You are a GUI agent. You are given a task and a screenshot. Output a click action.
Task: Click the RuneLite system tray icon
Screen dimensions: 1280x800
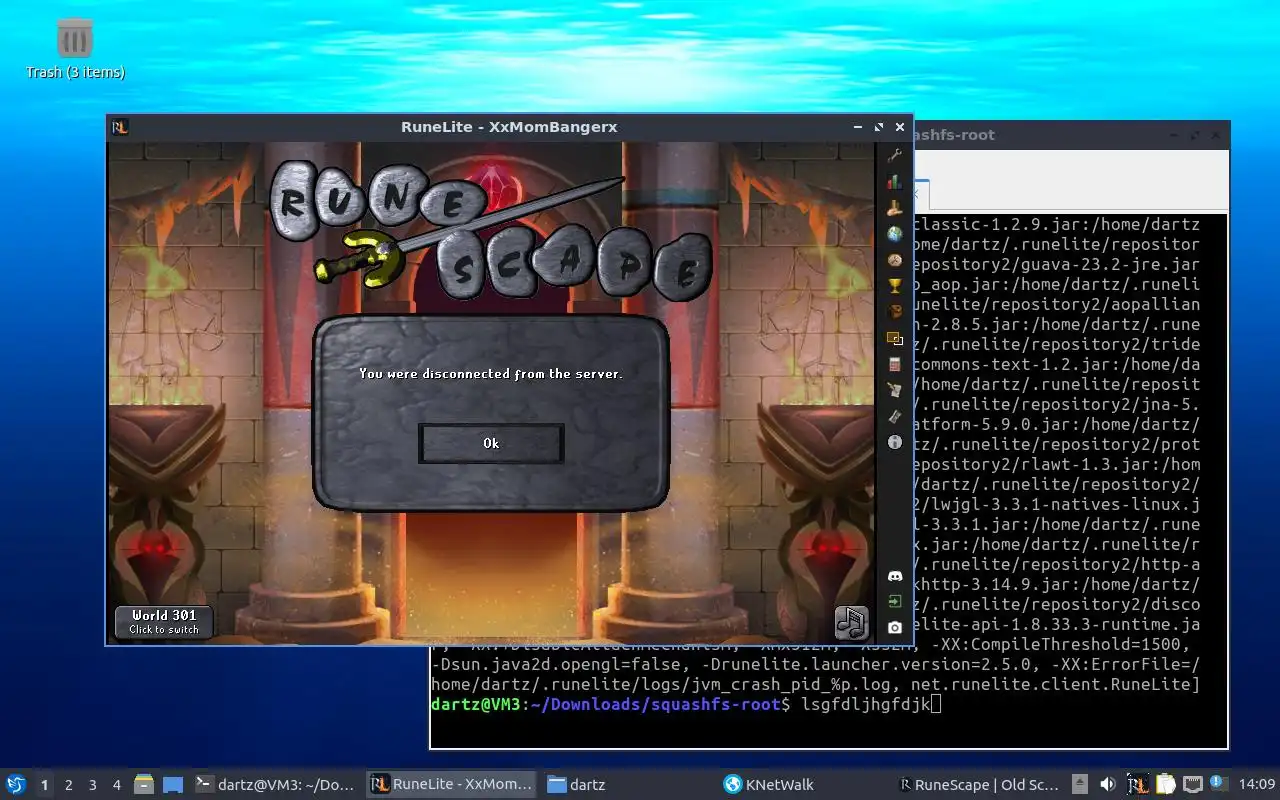(x=1137, y=785)
